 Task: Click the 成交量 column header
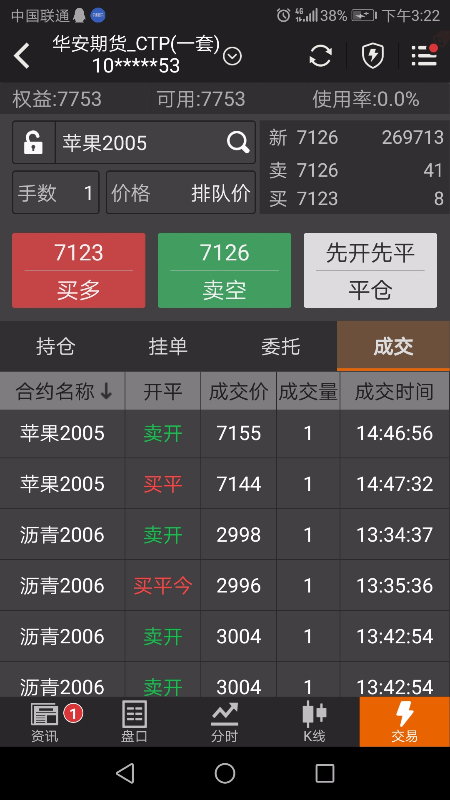click(308, 392)
